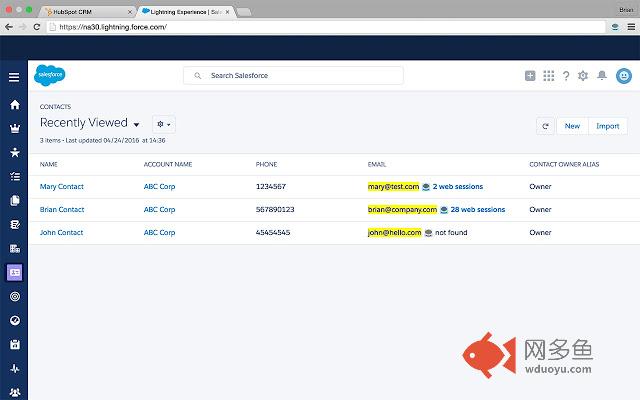The height and width of the screenshot is (400, 640).
Task: Click the brian@company.com email
Action: click(402, 209)
